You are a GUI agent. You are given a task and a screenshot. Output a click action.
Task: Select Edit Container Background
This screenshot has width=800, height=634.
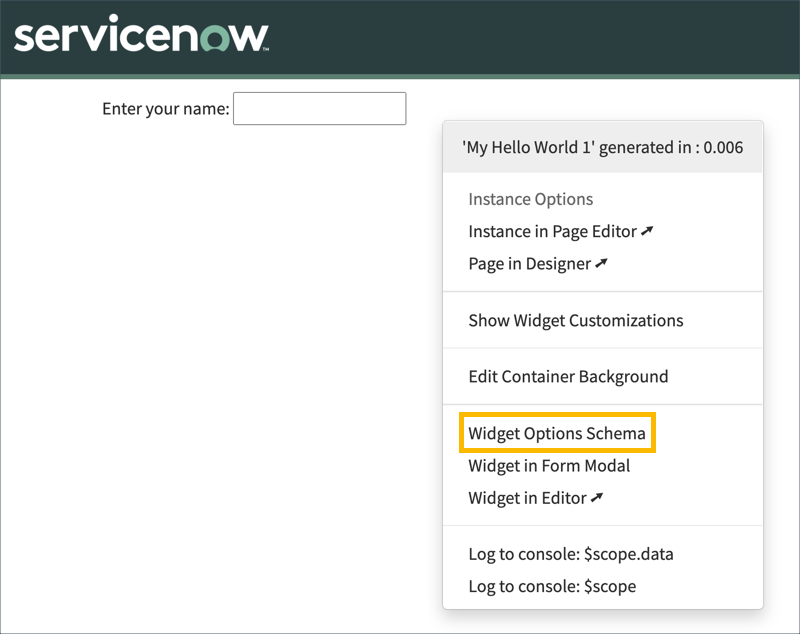[568, 376]
